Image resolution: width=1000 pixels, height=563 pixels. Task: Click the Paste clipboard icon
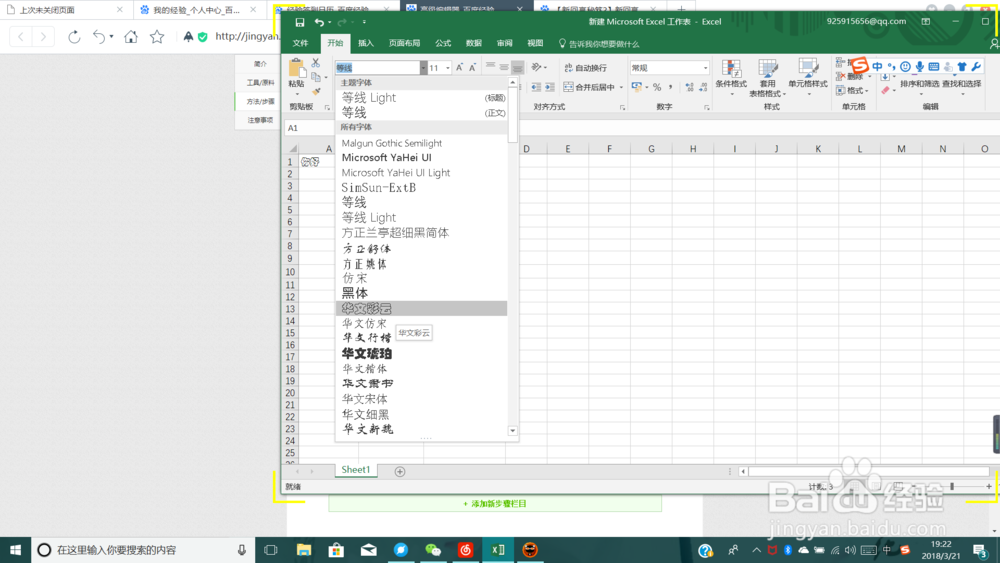pos(297,68)
